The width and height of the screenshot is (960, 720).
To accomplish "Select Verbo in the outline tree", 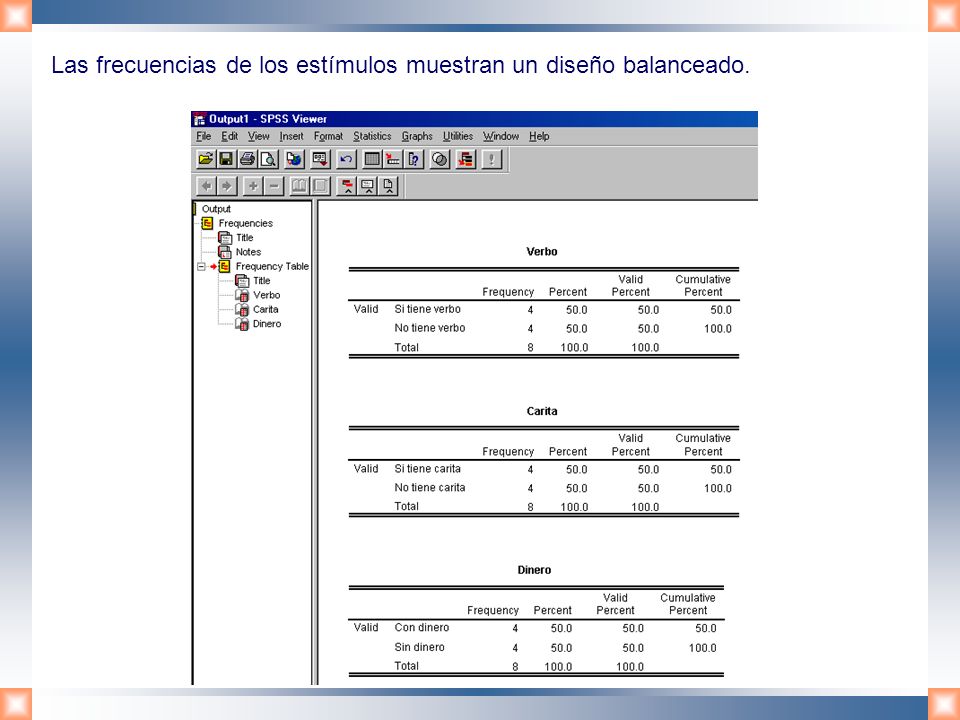I will (266, 295).
